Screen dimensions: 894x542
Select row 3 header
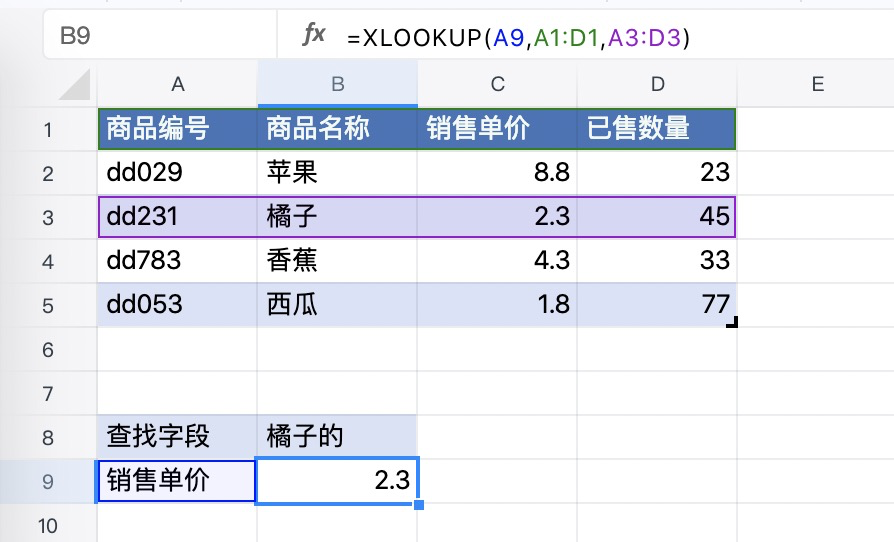pyautogui.click(x=48, y=217)
